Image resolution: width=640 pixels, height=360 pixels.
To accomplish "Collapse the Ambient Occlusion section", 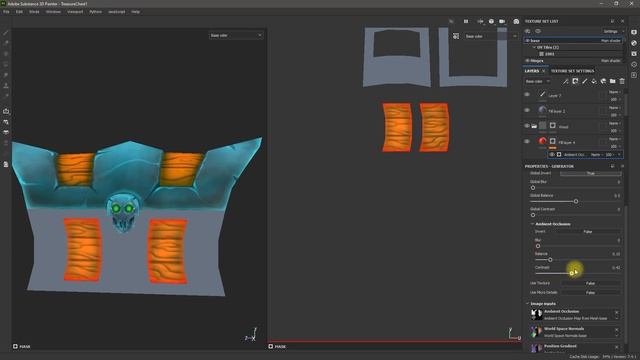I will [x=533, y=224].
